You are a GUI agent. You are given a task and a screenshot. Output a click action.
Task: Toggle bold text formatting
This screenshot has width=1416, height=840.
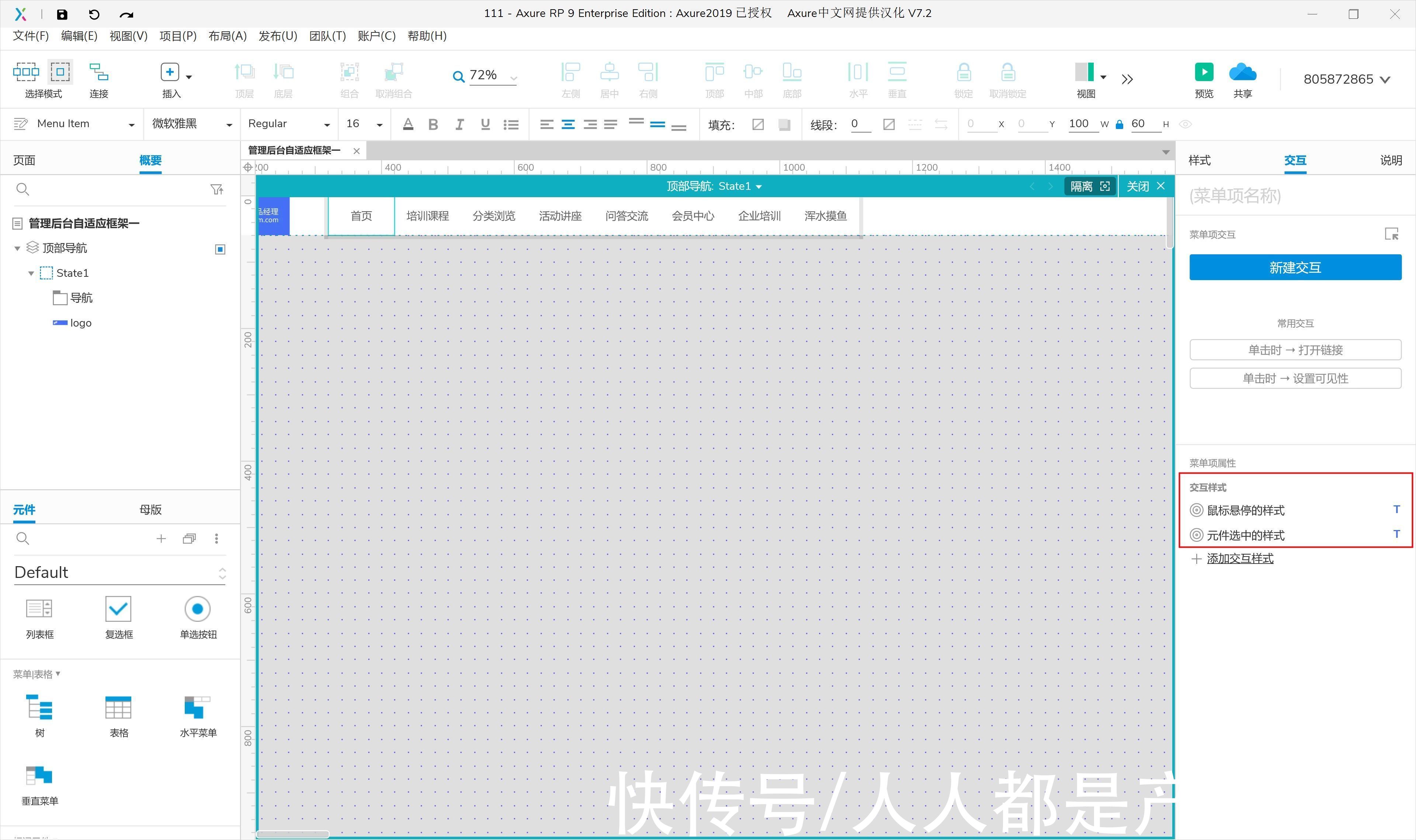[x=433, y=125]
